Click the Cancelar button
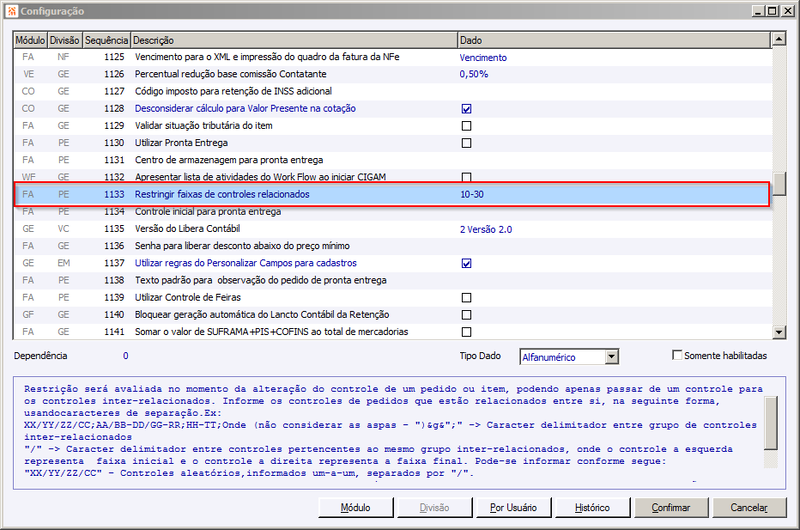This screenshot has width=800, height=530. tap(749, 508)
